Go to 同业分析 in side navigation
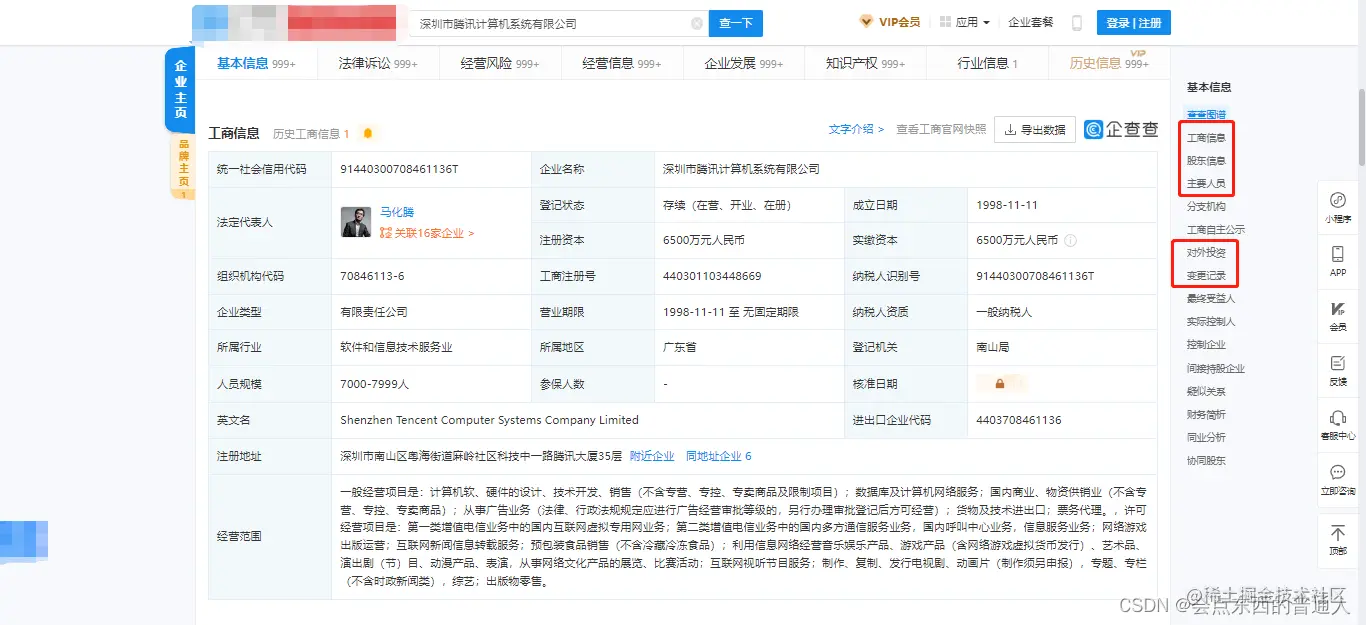This screenshot has height=625, width=1366. coord(1206,438)
